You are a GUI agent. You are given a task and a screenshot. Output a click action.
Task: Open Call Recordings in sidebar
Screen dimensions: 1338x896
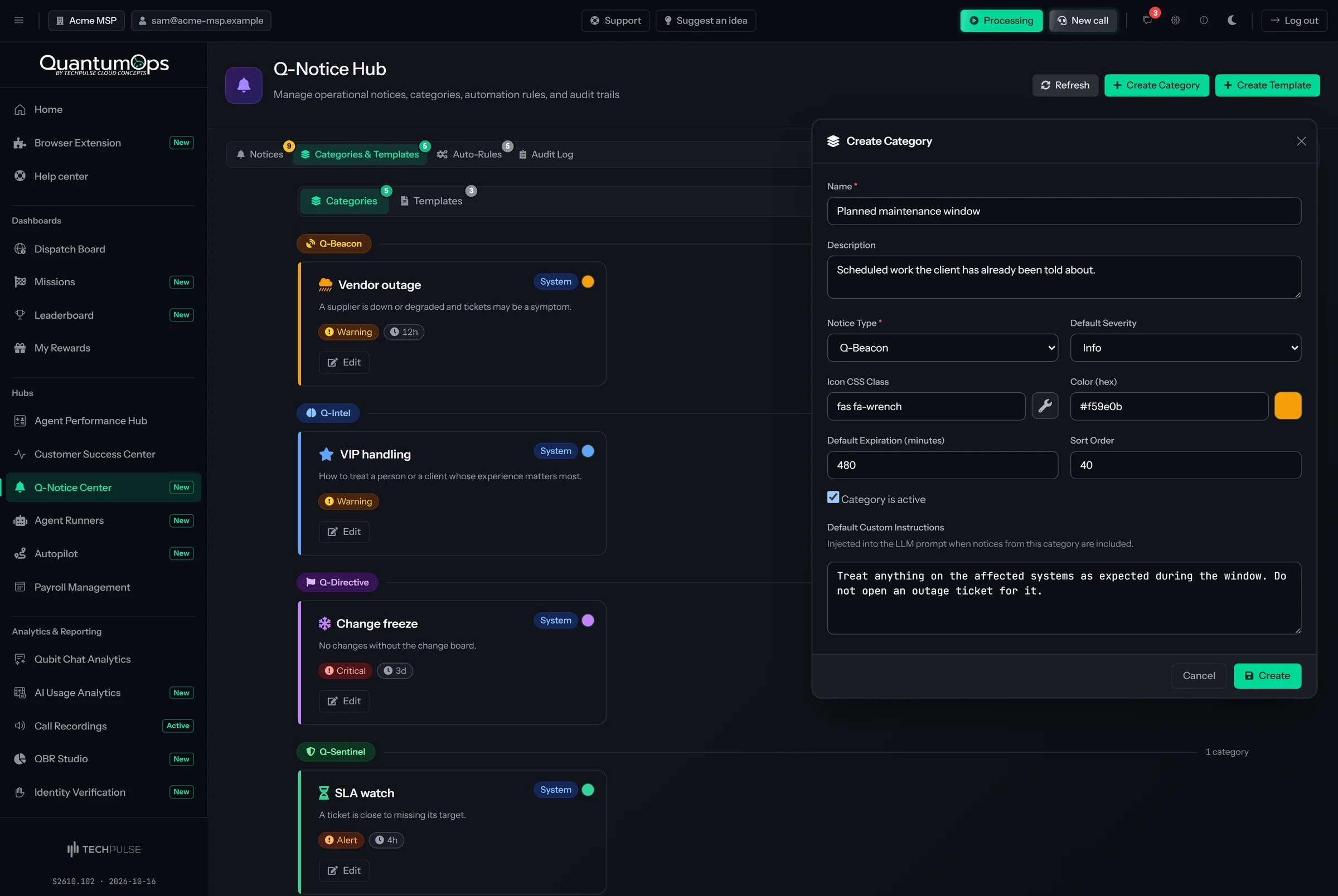[104, 725]
